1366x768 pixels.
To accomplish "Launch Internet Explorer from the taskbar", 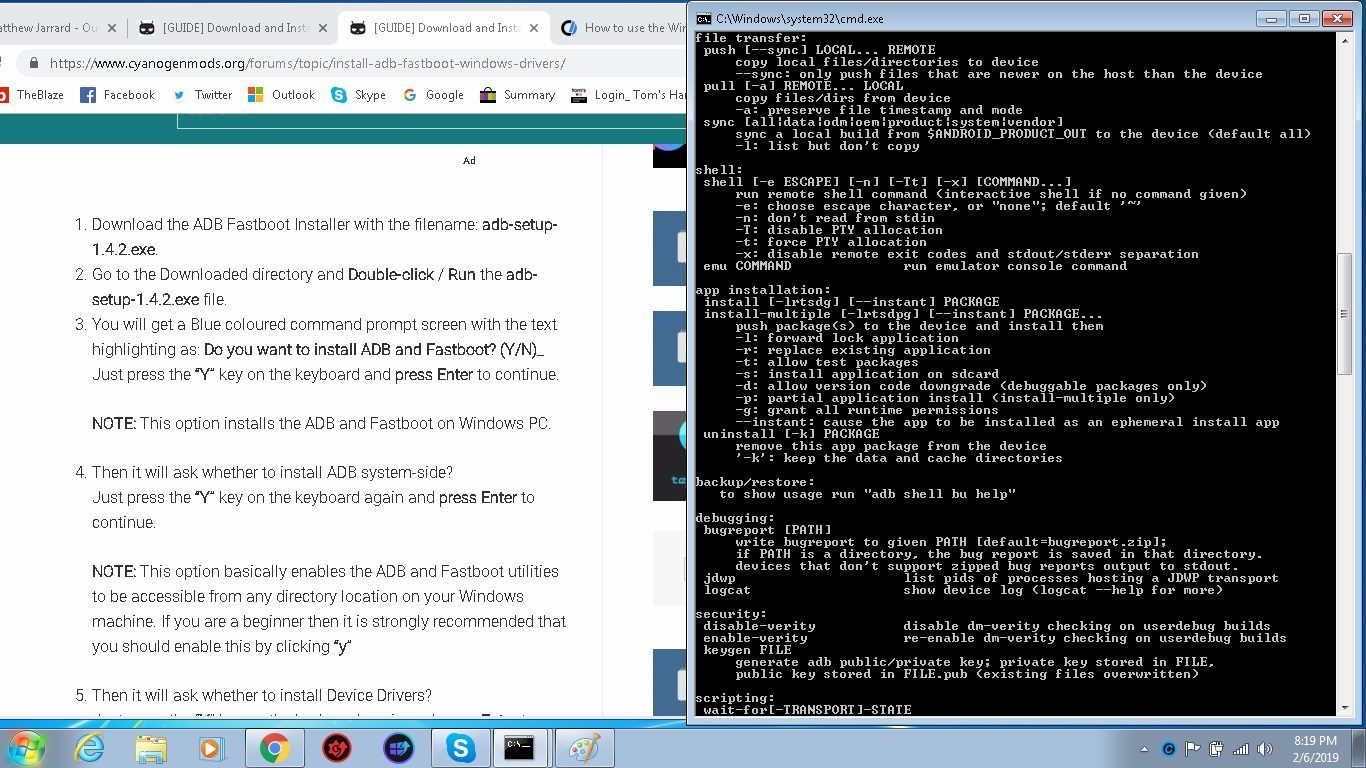I will tap(89, 747).
